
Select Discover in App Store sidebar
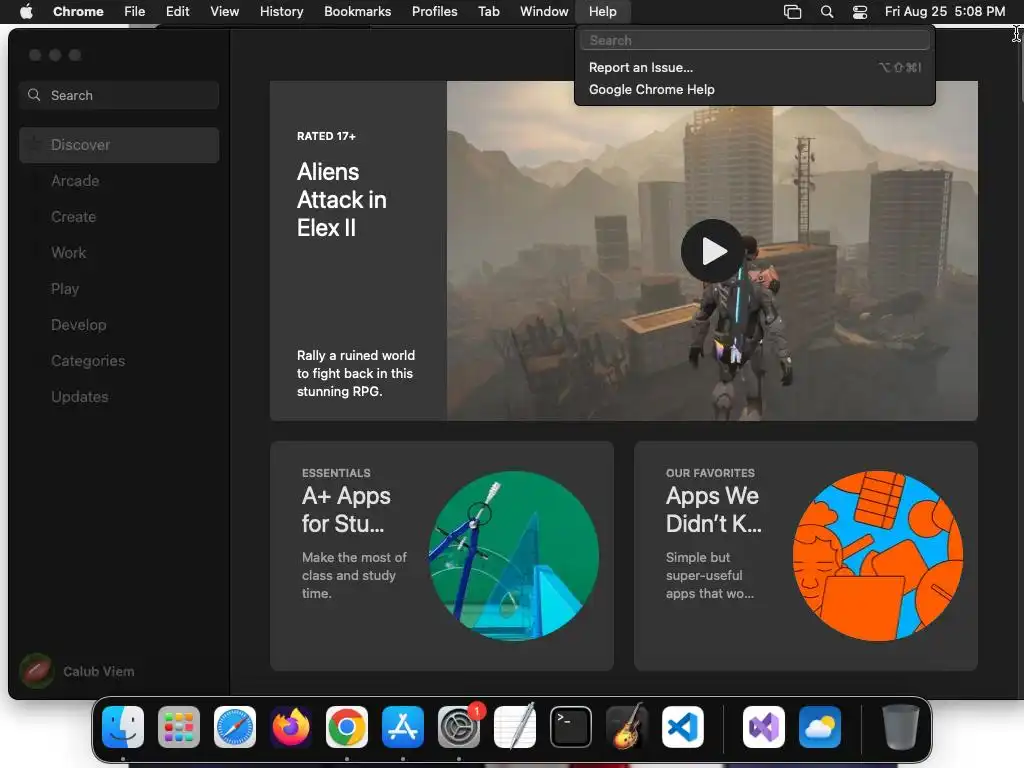[119, 145]
